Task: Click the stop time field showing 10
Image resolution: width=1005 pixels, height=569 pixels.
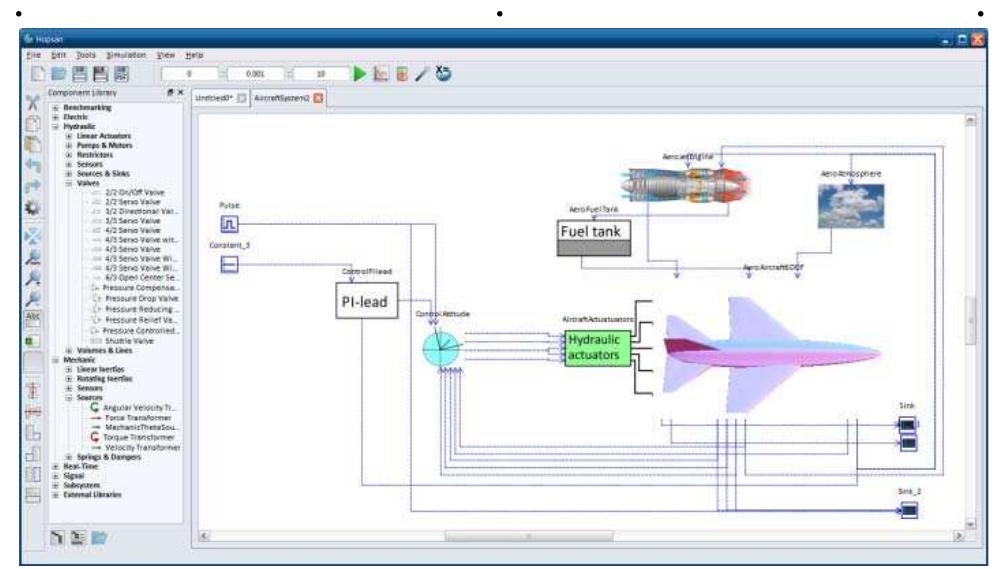Action: (321, 74)
